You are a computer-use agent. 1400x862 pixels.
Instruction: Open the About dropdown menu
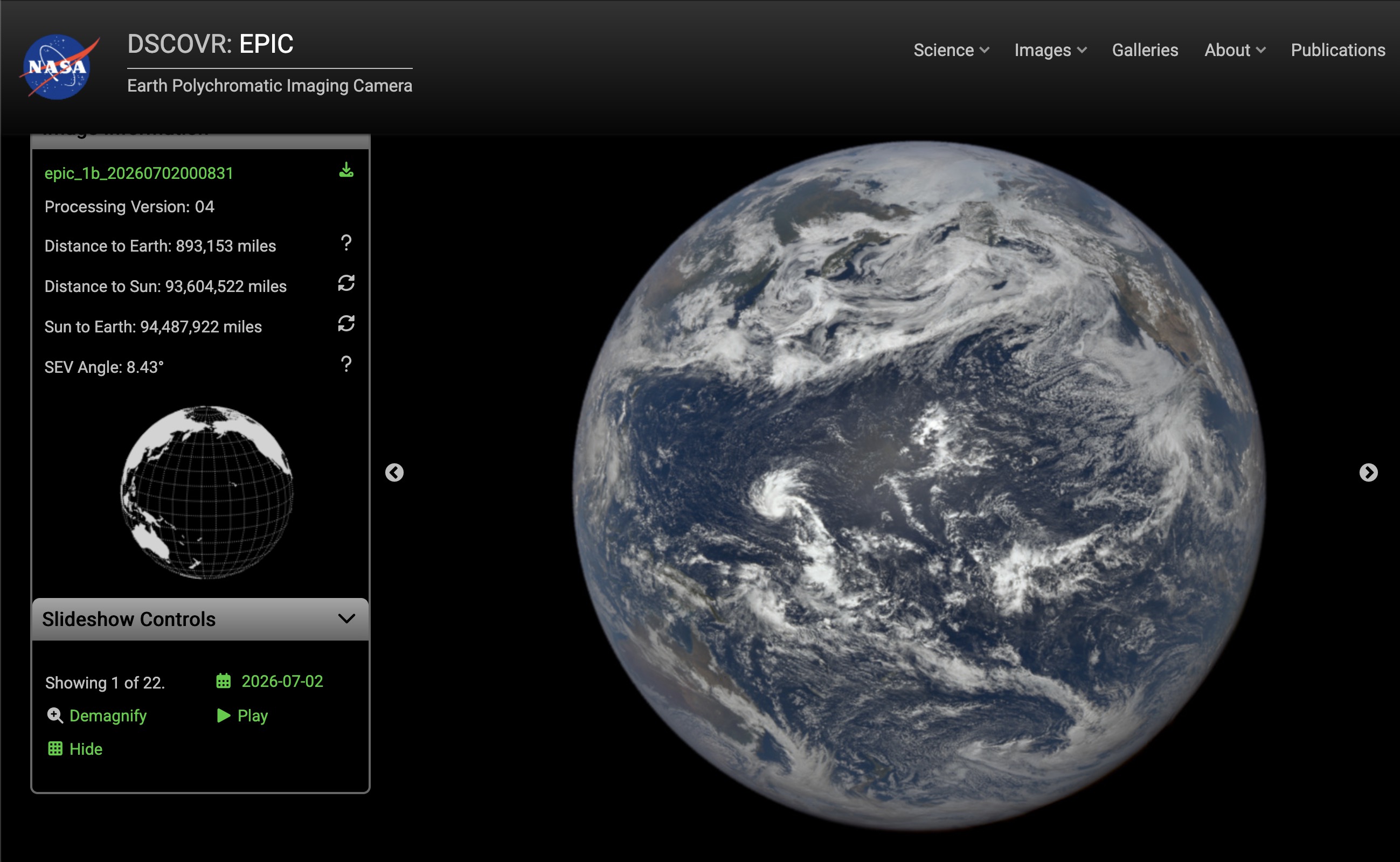tap(1235, 50)
